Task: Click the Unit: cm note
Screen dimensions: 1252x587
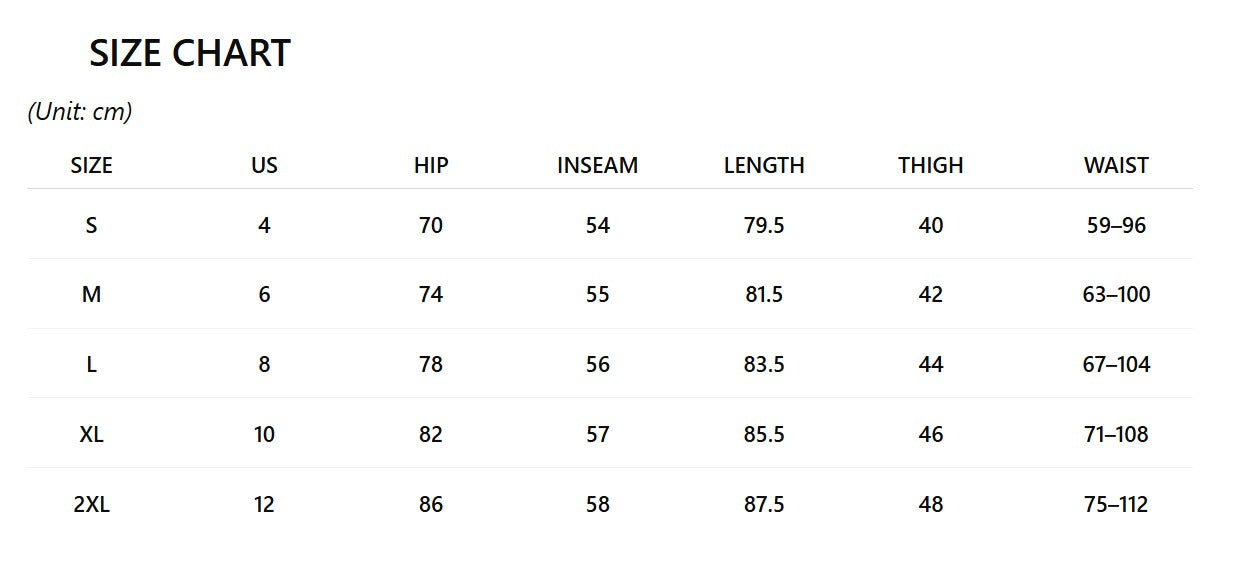Action: coord(80,112)
